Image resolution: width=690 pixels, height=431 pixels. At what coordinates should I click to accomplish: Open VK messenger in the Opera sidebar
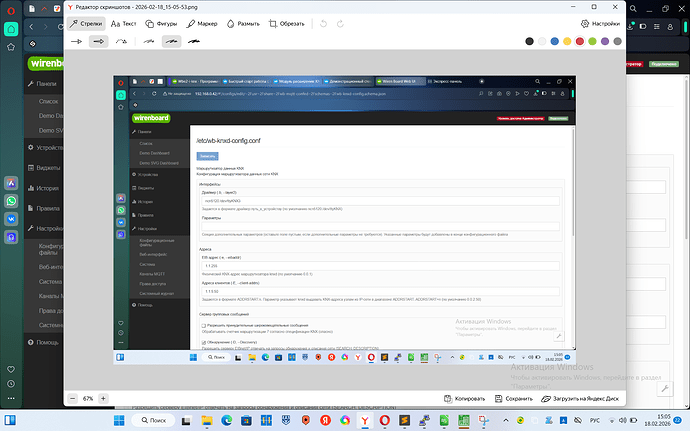[x=11, y=219]
